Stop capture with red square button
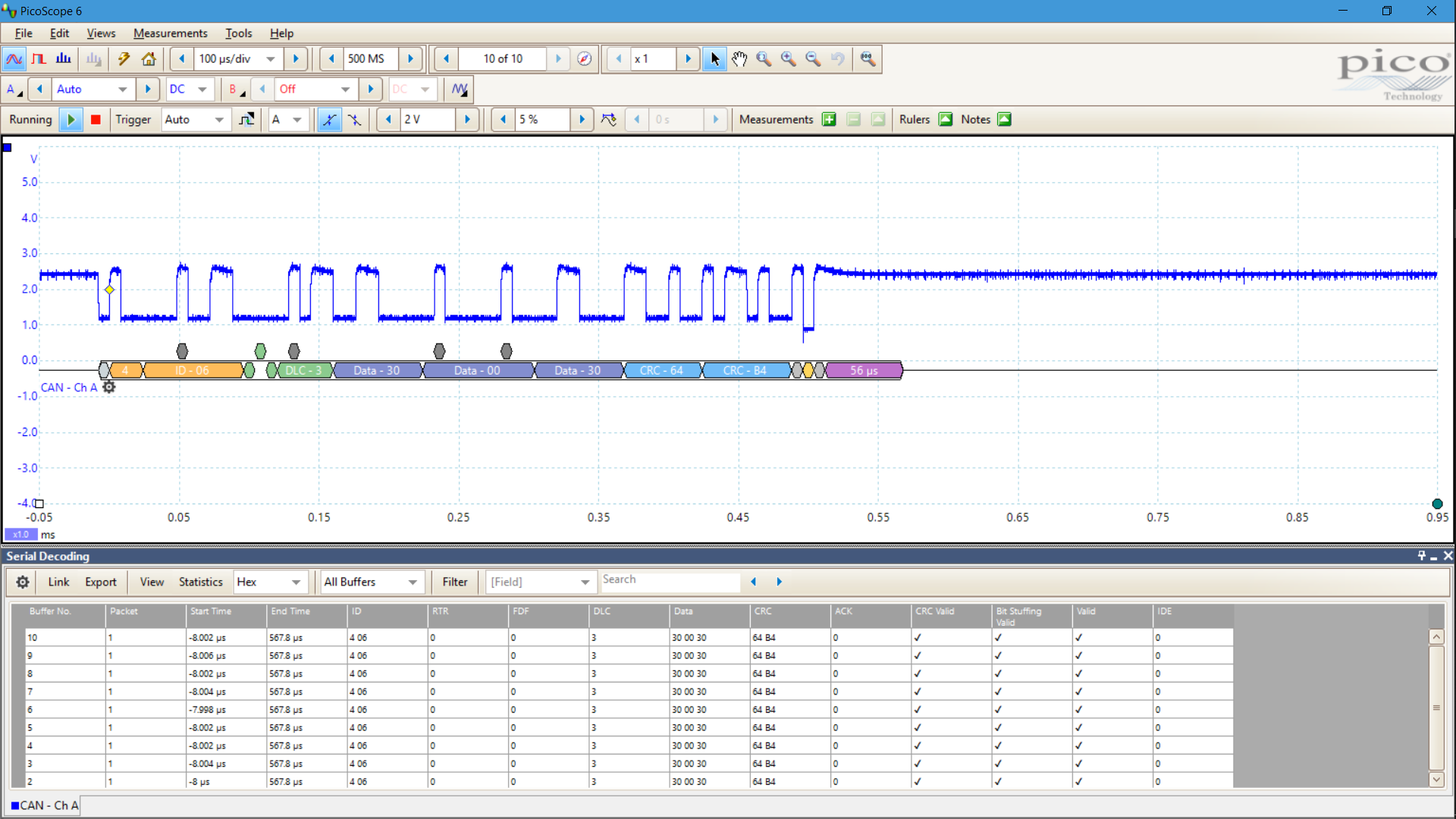1456x819 pixels. coord(96,120)
